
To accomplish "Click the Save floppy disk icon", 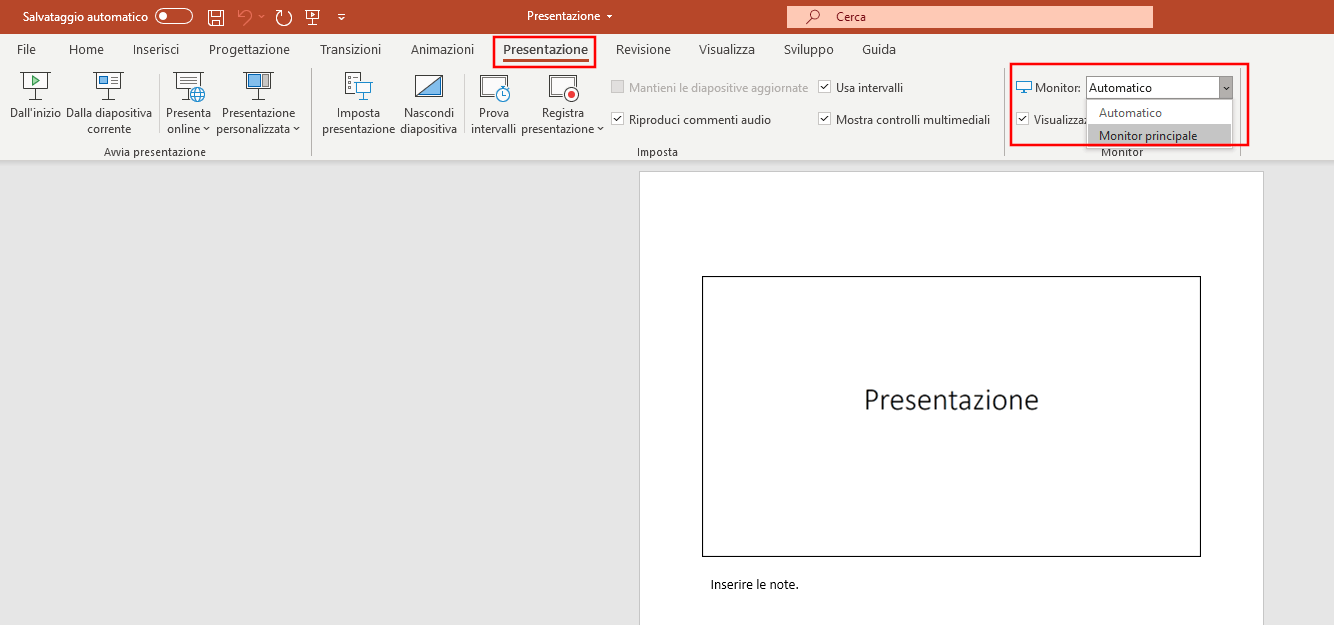I will point(215,17).
